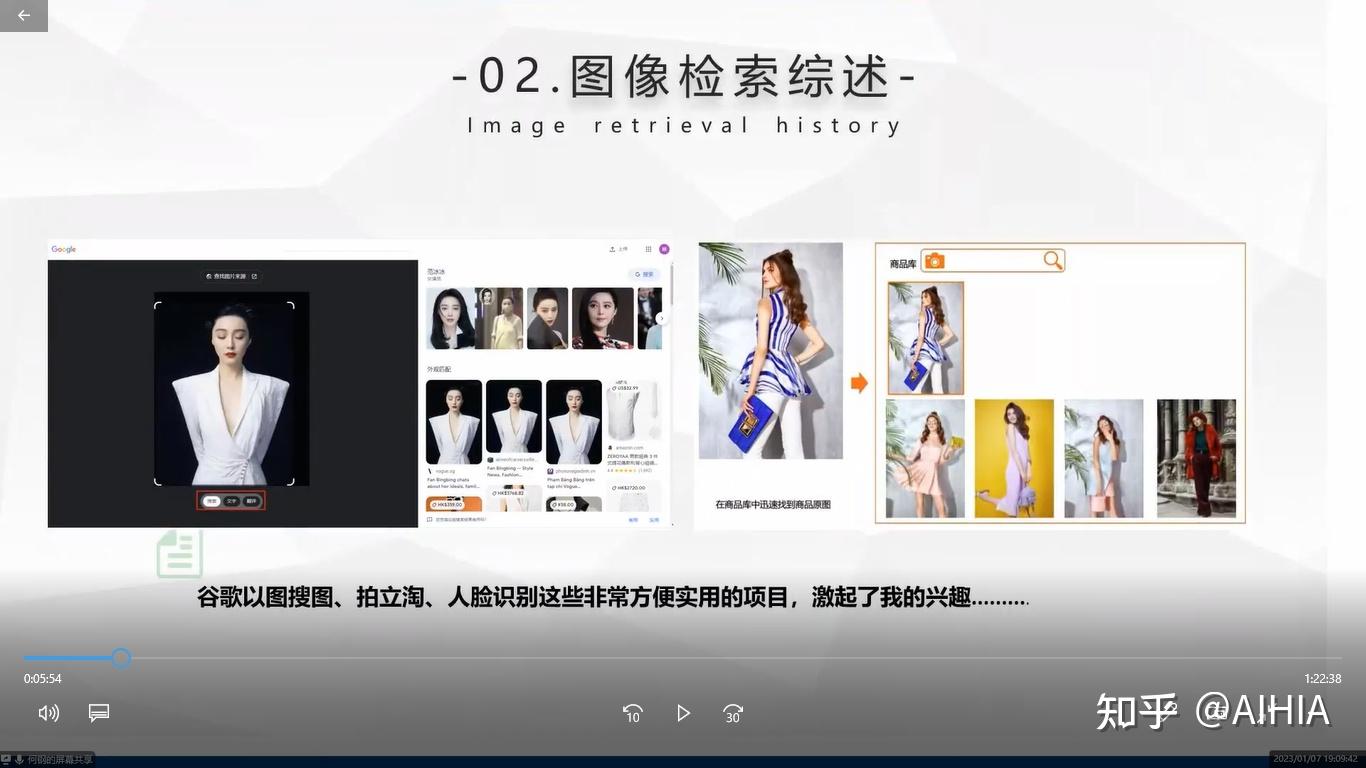Click the orange arrow between product images
Viewport: 1366px width, 768px height.
click(x=859, y=383)
